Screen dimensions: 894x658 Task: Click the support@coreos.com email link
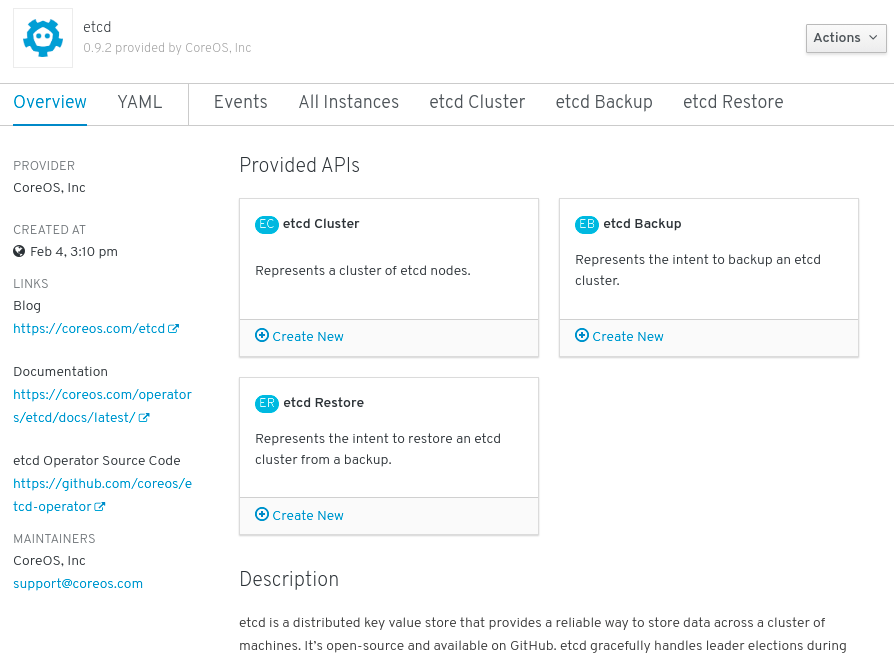pos(78,583)
